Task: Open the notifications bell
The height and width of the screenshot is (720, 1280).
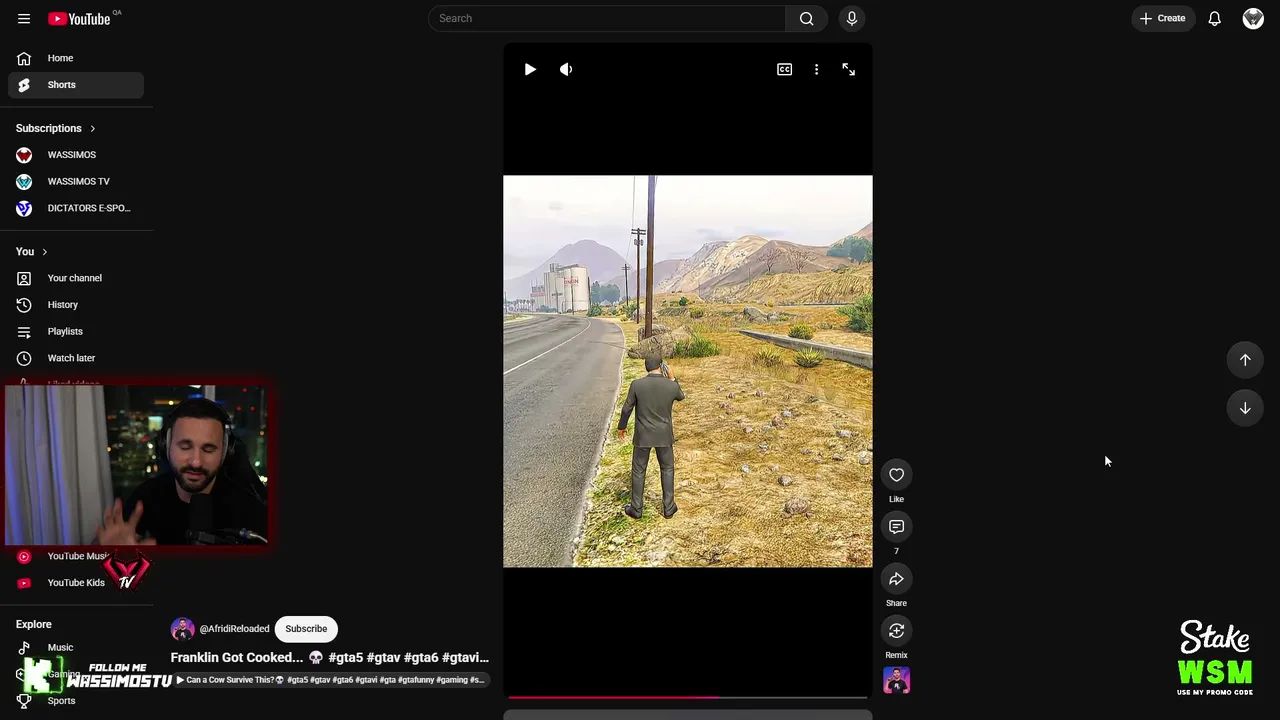Action: point(1214,18)
